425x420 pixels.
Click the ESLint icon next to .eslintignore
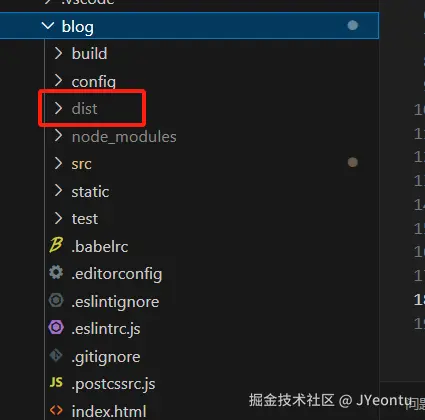point(56,300)
